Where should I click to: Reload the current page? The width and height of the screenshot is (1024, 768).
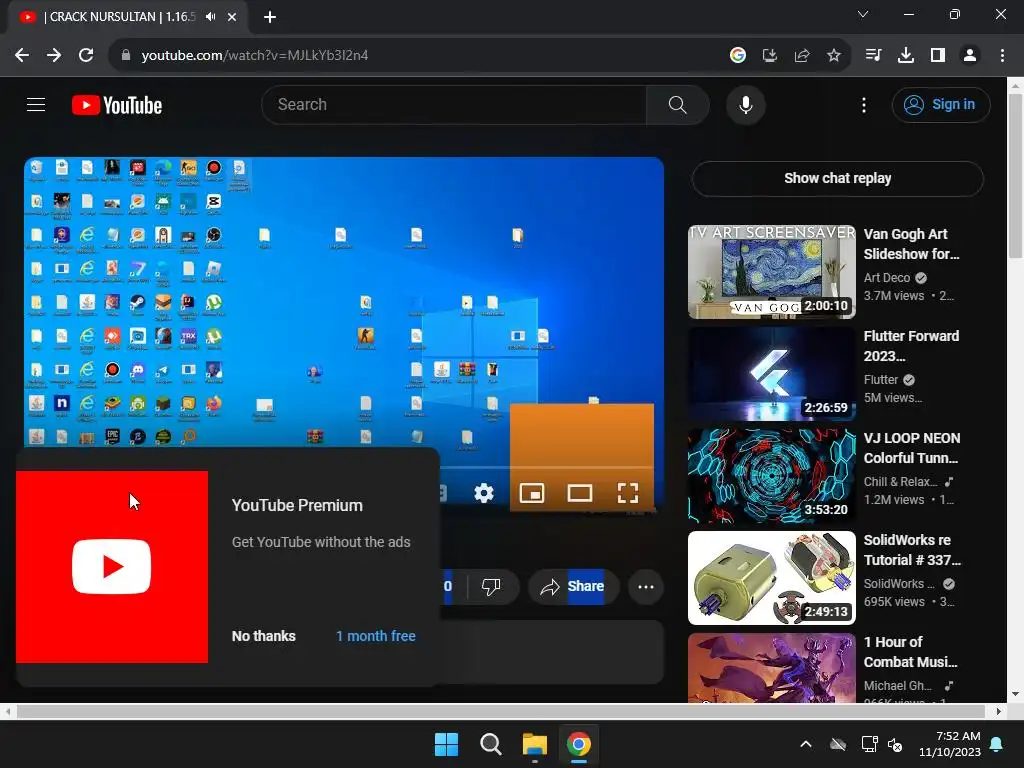[x=86, y=56]
